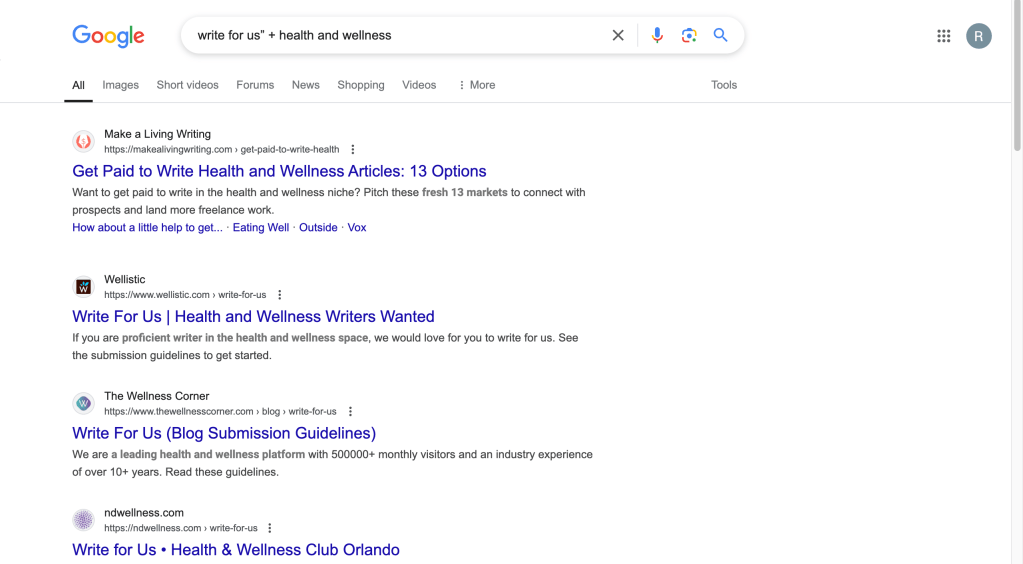The image size is (1023, 564).
Task: Open the Tools filter options
Action: 724,85
